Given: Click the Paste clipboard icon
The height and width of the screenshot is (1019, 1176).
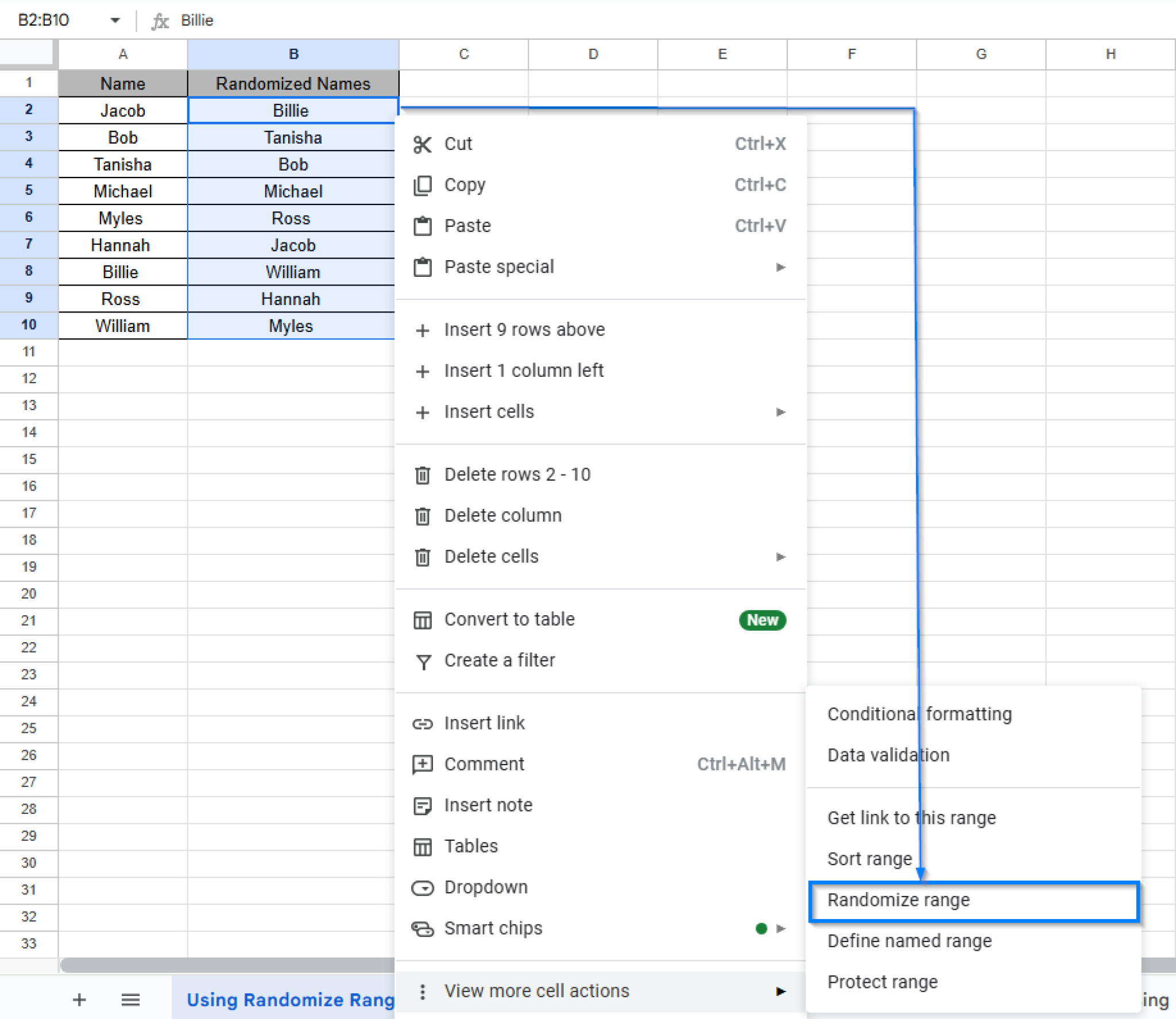Looking at the screenshot, I should [x=423, y=226].
